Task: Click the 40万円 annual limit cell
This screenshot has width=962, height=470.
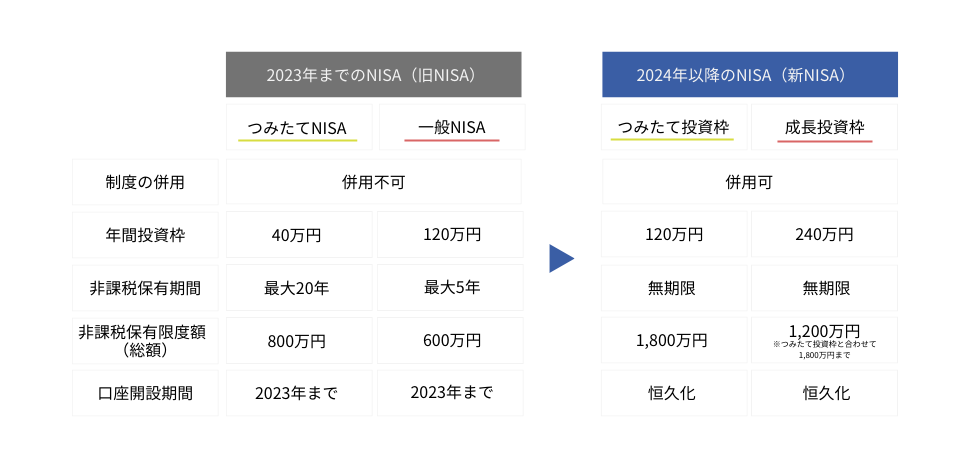Action: [299, 234]
